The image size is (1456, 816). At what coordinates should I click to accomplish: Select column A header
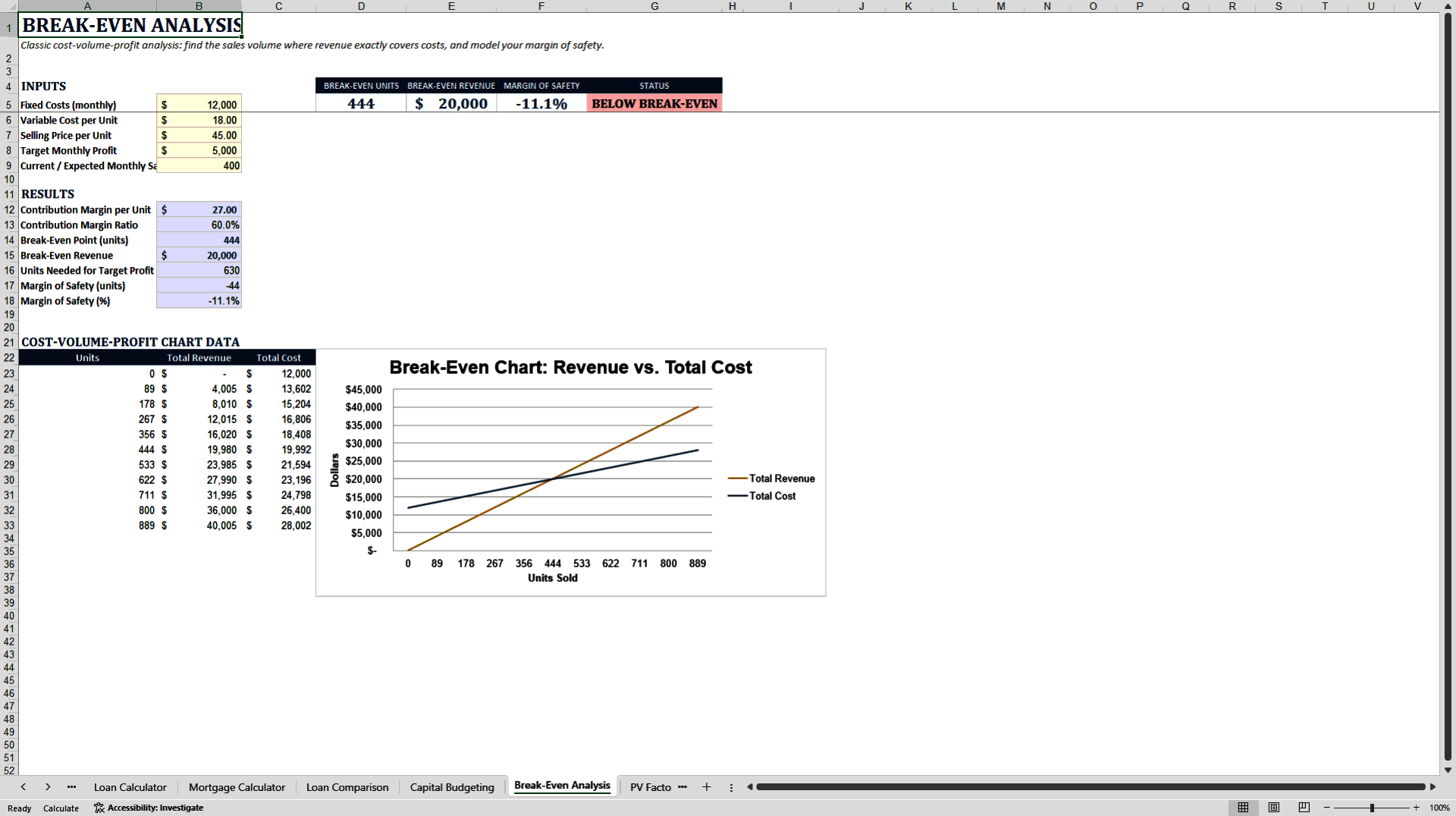click(x=87, y=6)
